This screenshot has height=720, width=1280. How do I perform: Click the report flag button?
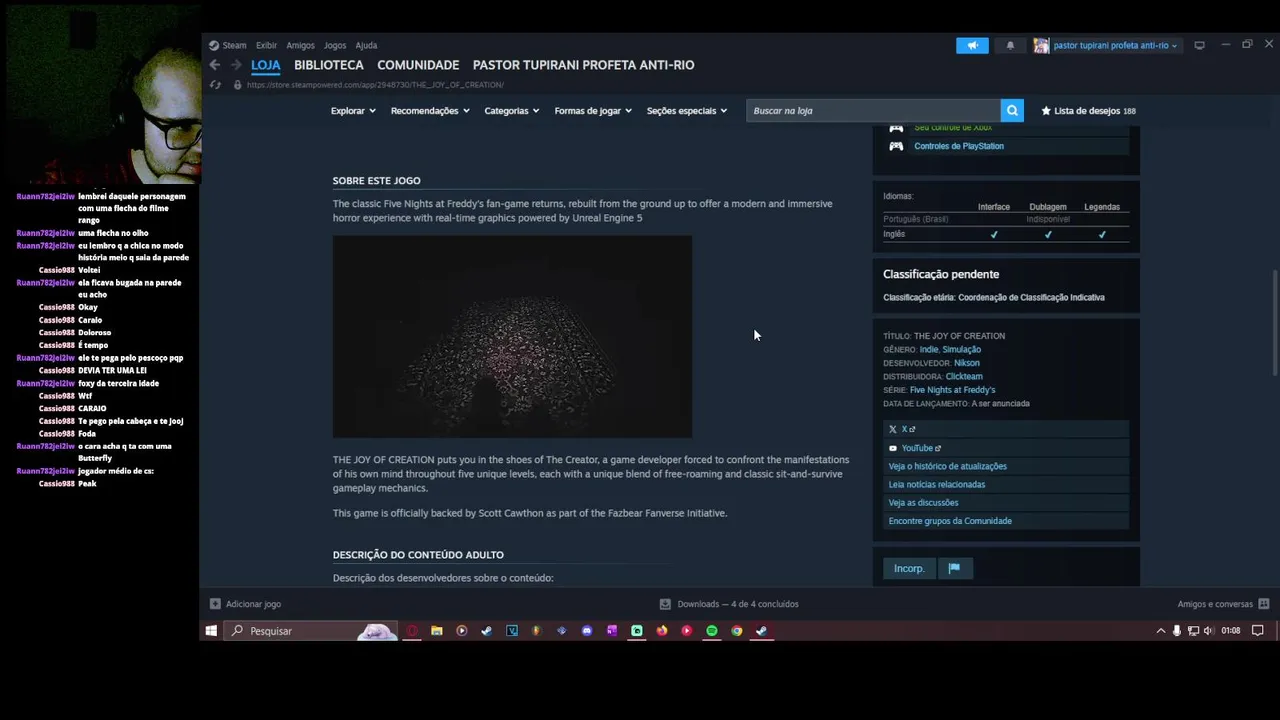point(954,568)
